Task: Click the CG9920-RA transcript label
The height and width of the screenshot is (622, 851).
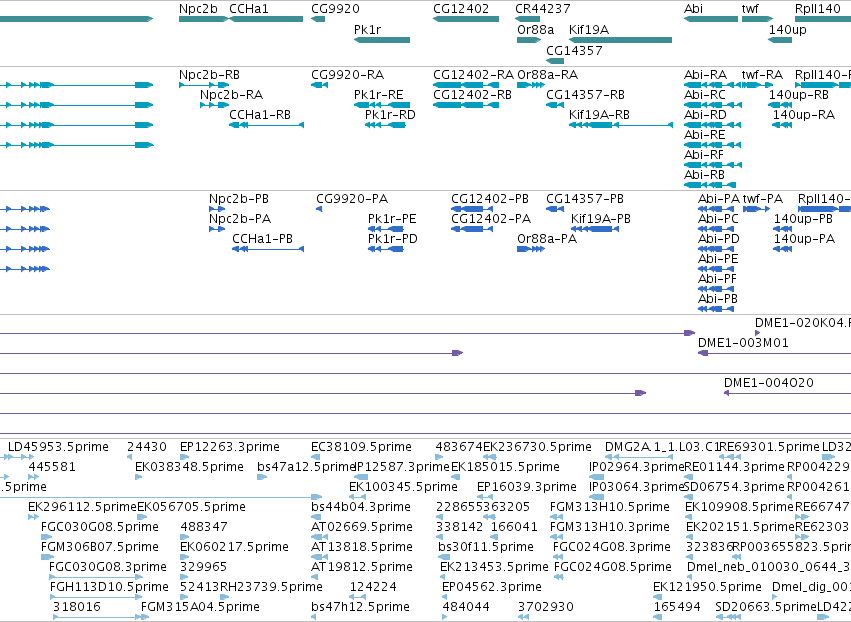Action: point(347,75)
